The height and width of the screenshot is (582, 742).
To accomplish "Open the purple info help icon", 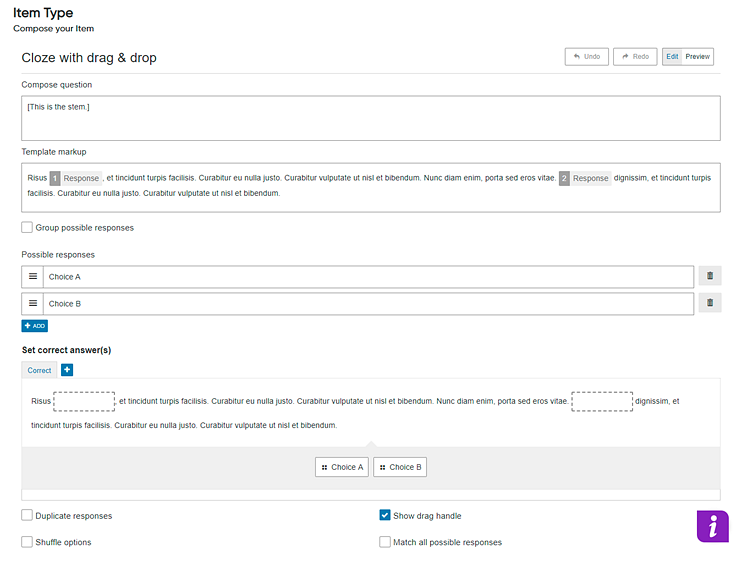I will tap(713, 526).
